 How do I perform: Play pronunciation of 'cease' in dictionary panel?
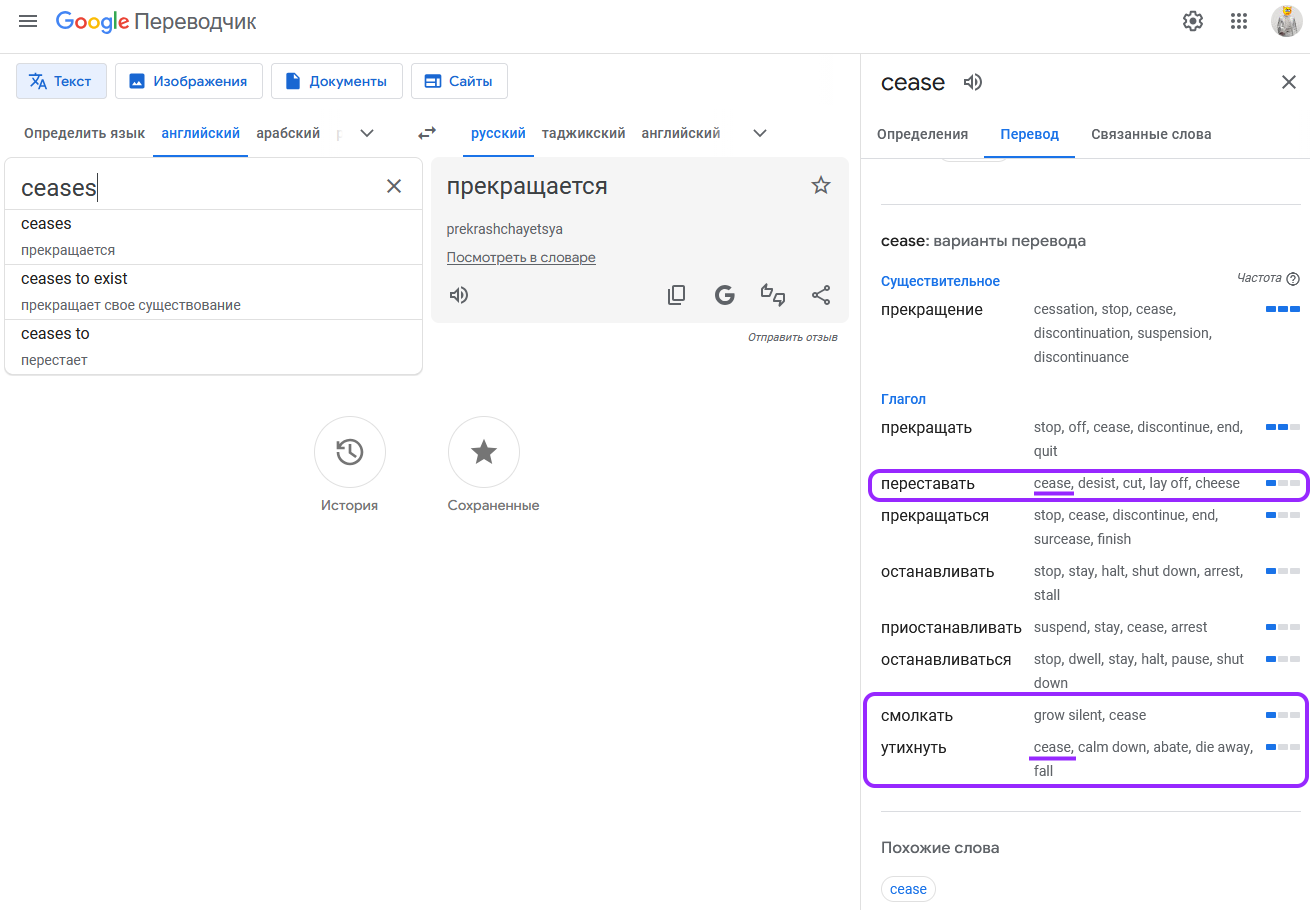(x=973, y=82)
